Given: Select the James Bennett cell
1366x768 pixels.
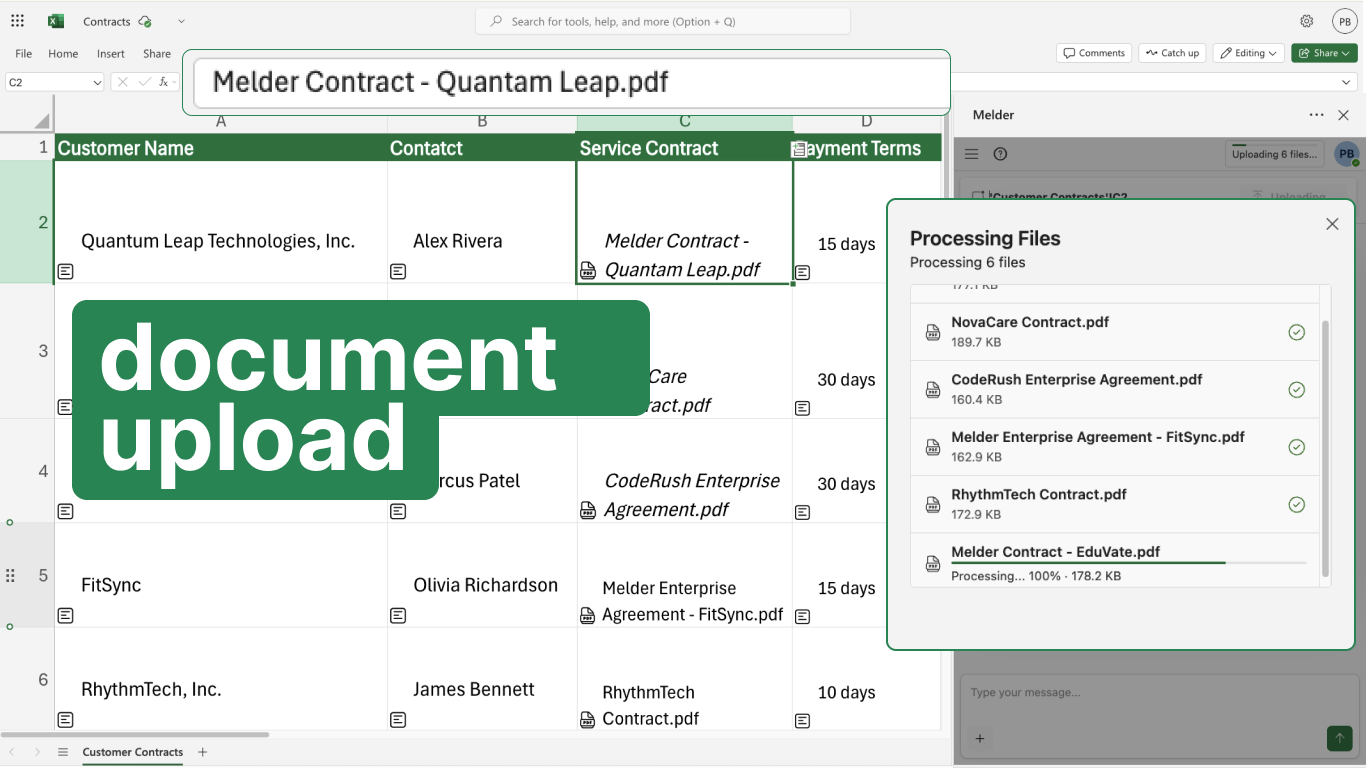Looking at the screenshot, I should (x=482, y=680).
